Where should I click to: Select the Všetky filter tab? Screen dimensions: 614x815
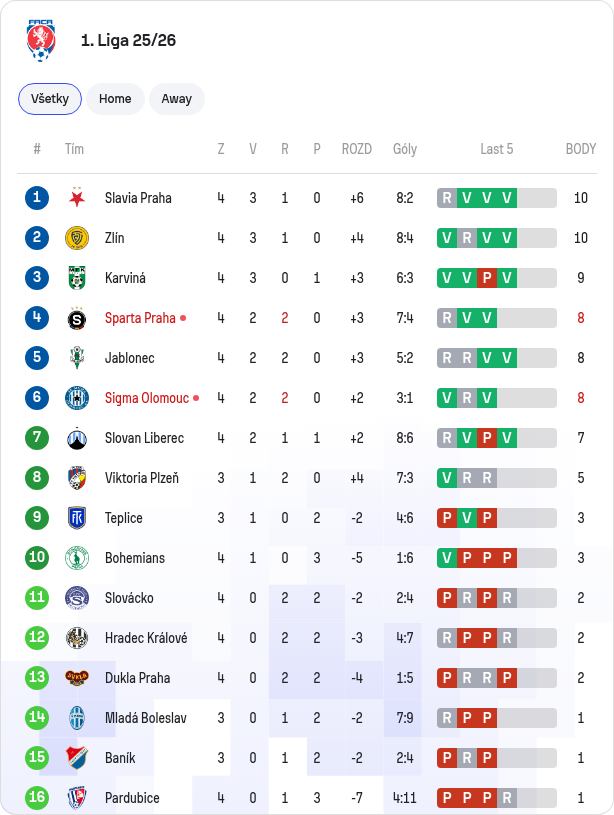pyautogui.click(x=50, y=99)
